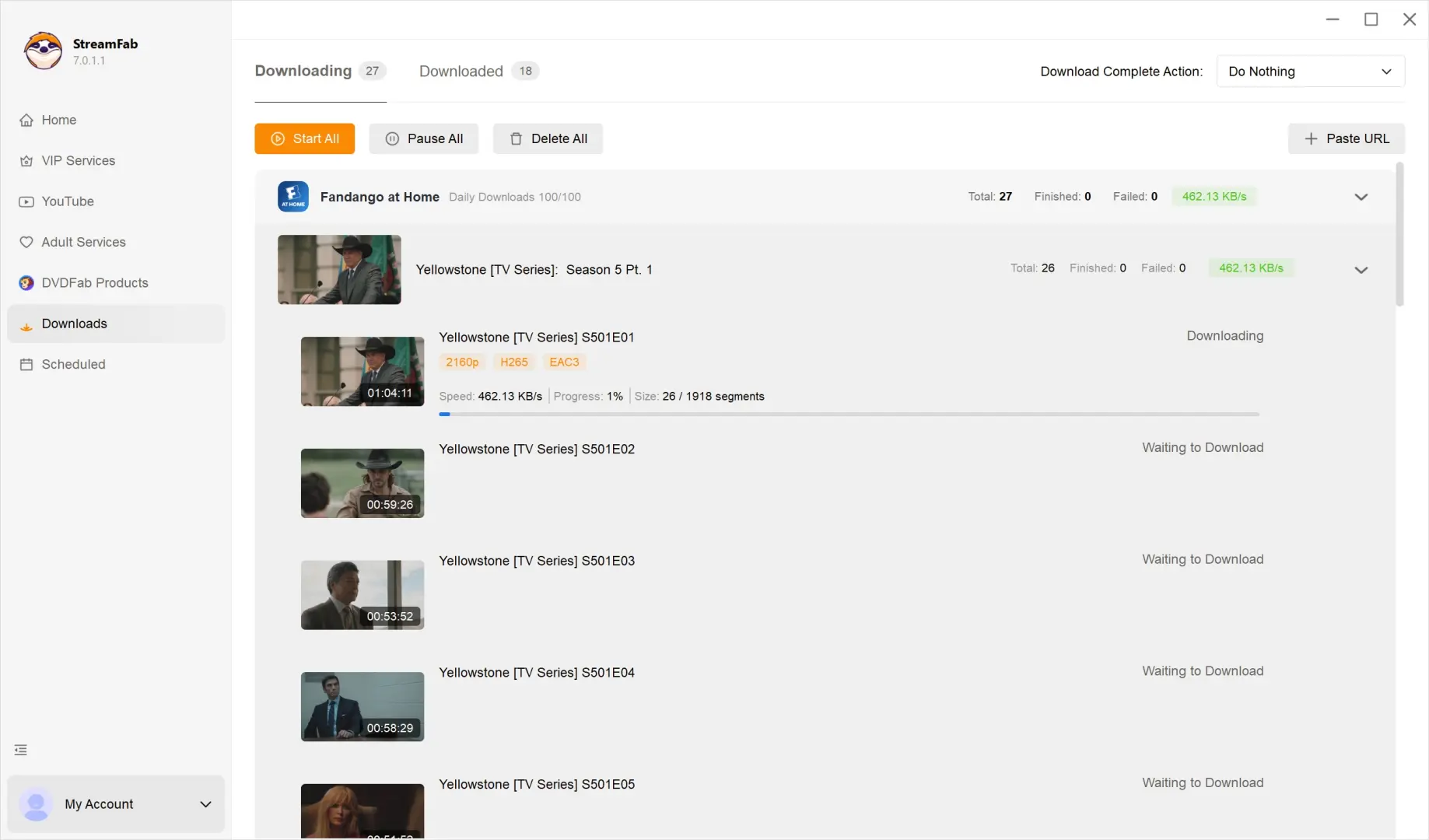The height and width of the screenshot is (840, 1429).
Task: Open VIP Services in the sidebar
Action: pos(116,160)
